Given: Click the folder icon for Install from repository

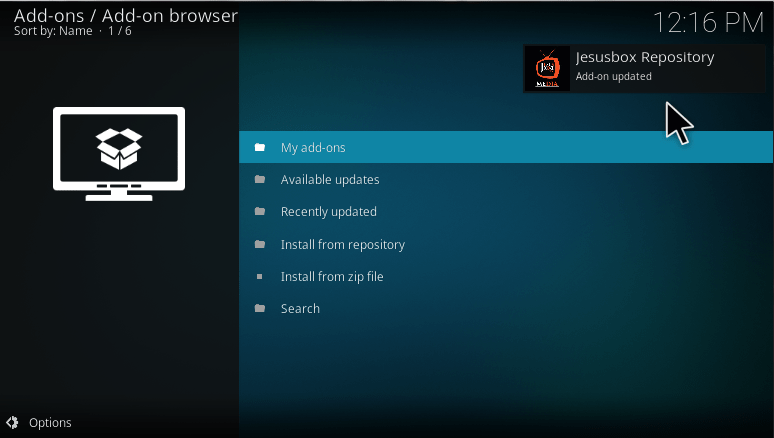Looking at the screenshot, I should point(260,245).
